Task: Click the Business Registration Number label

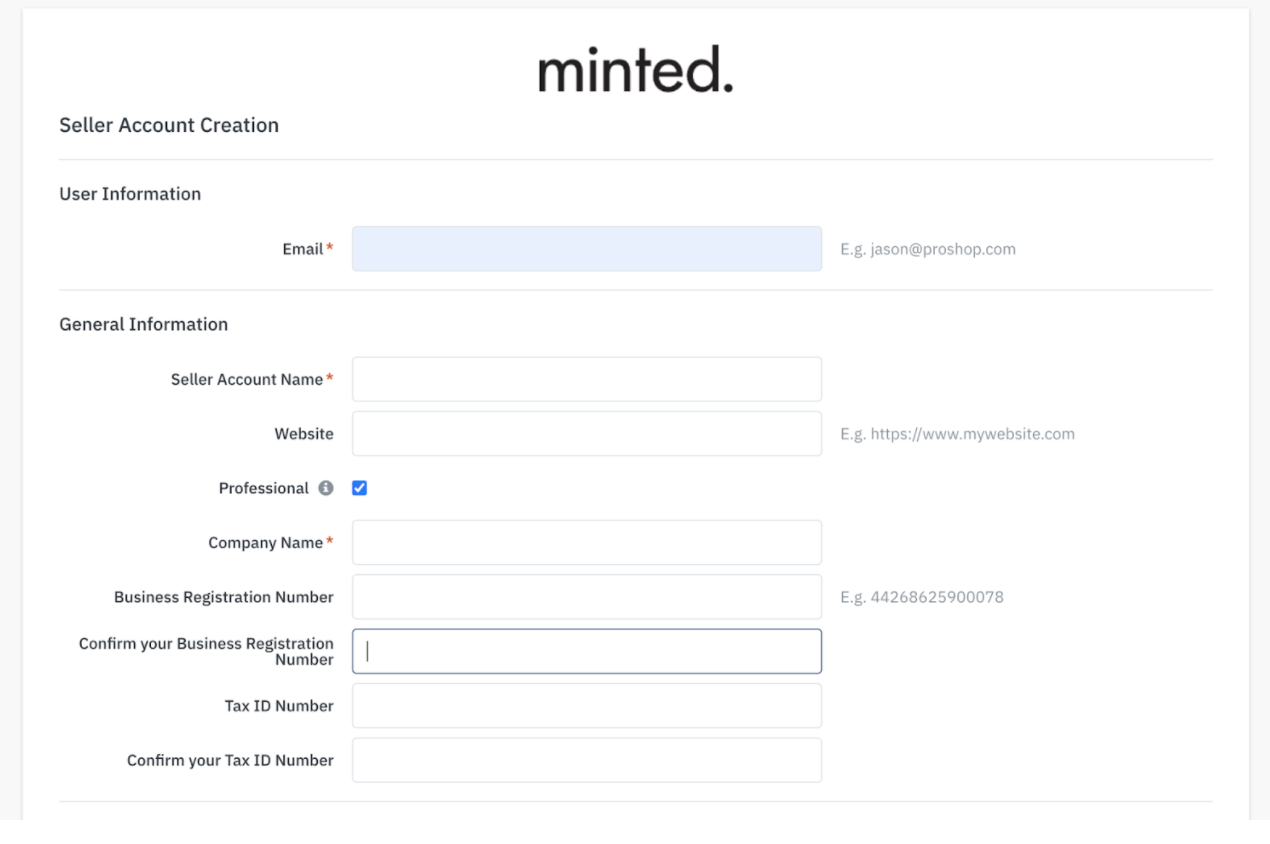Action: [x=224, y=597]
